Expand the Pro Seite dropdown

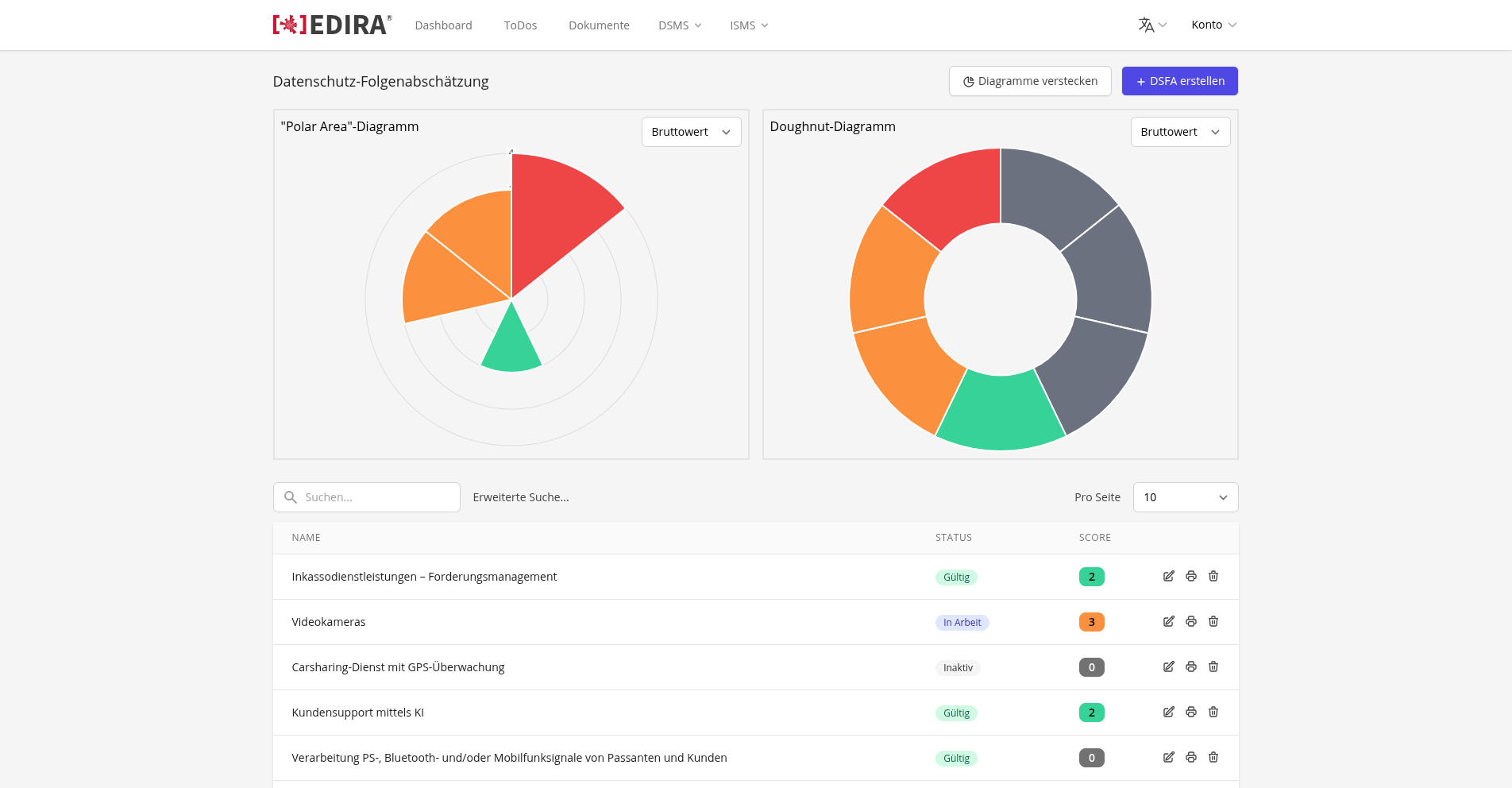1186,497
